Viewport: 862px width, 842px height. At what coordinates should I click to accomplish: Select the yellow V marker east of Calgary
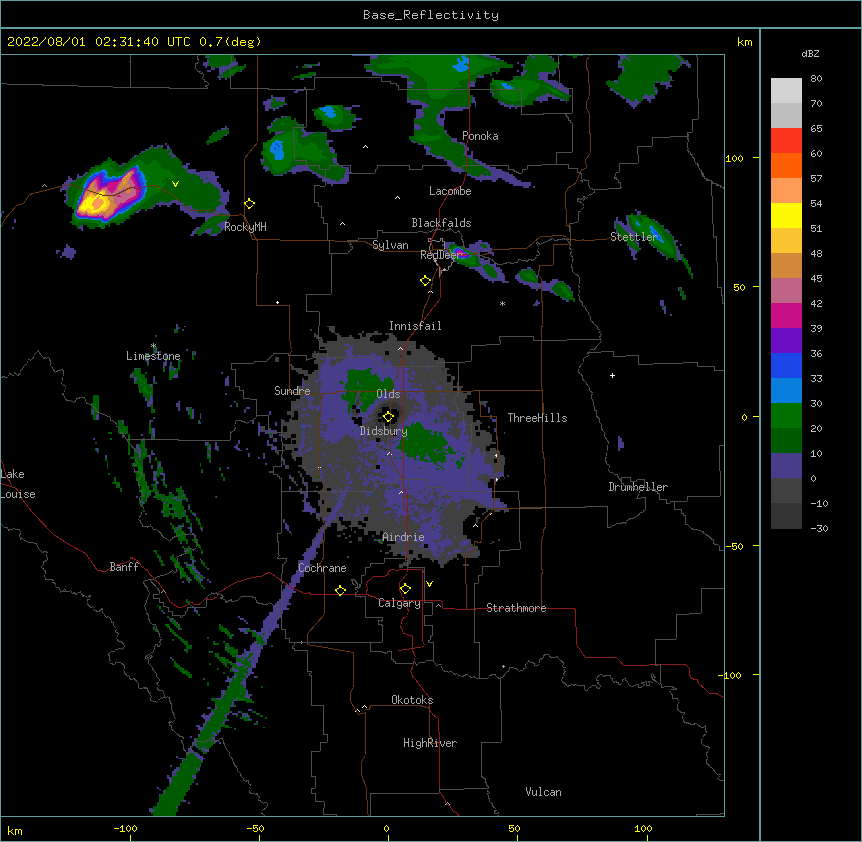pyautogui.click(x=429, y=584)
